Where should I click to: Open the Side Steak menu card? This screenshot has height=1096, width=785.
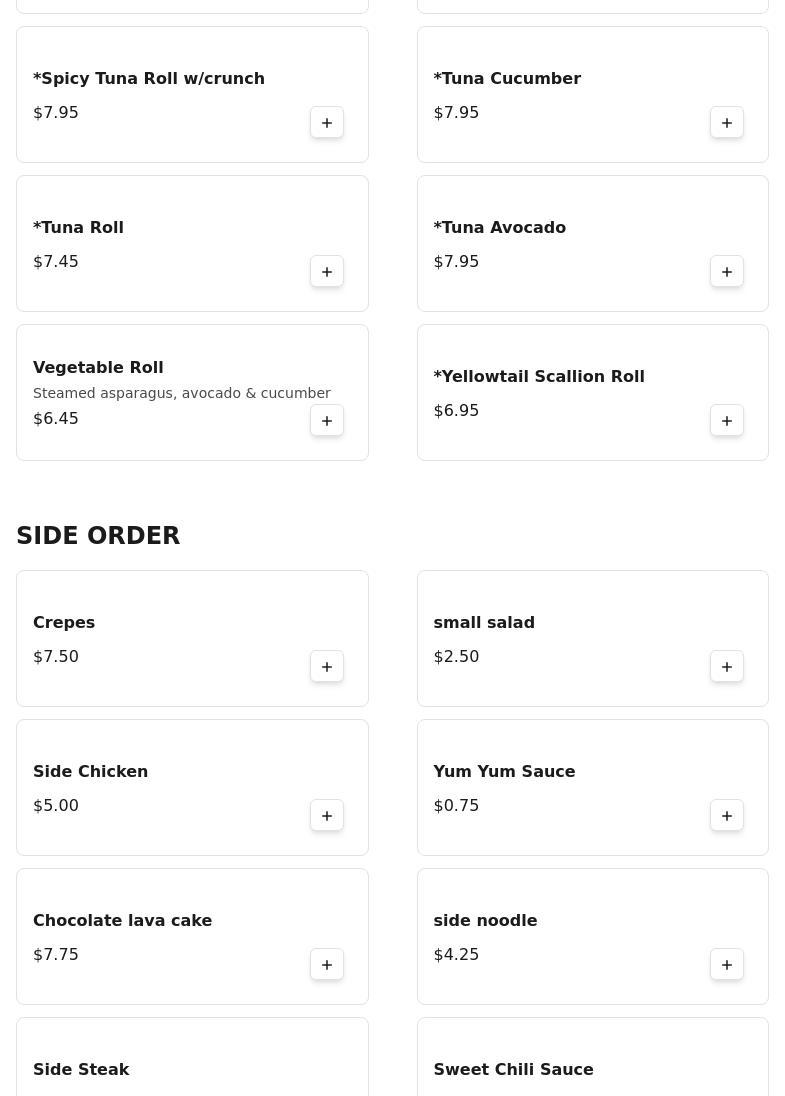(x=192, y=1060)
